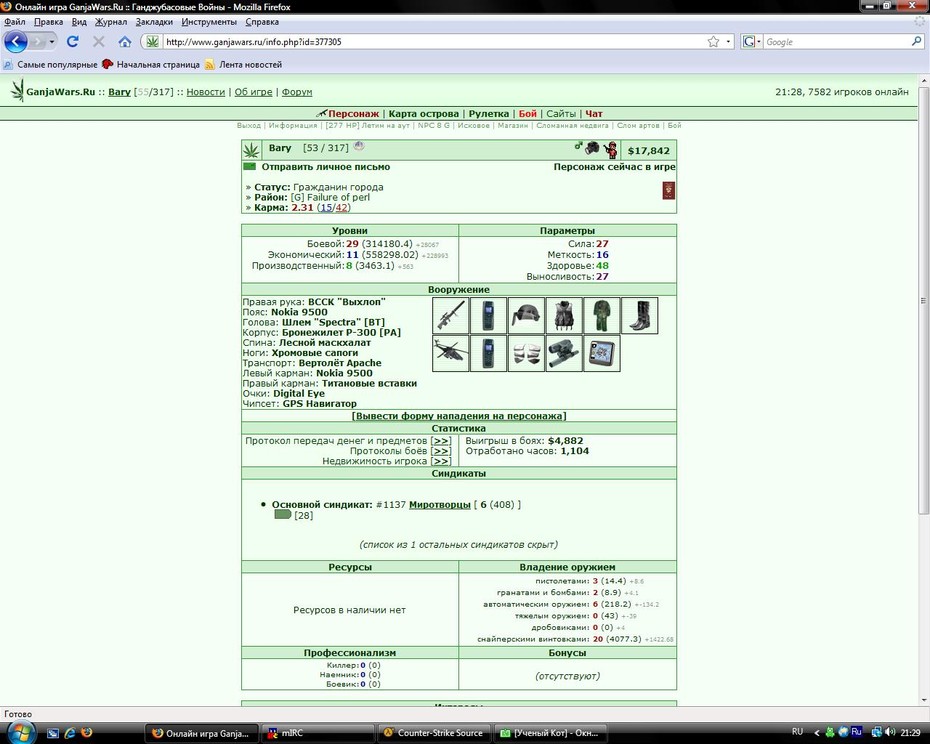Open the Закладки menu

[x=154, y=22]
